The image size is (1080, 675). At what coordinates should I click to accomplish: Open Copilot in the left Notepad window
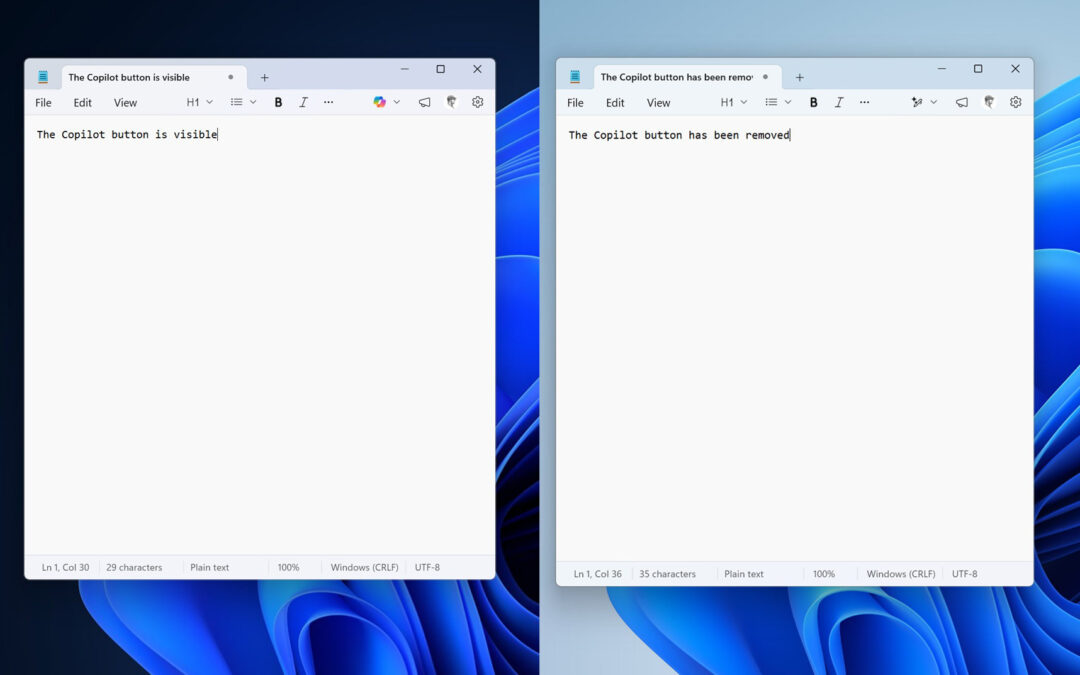(380, 101)
